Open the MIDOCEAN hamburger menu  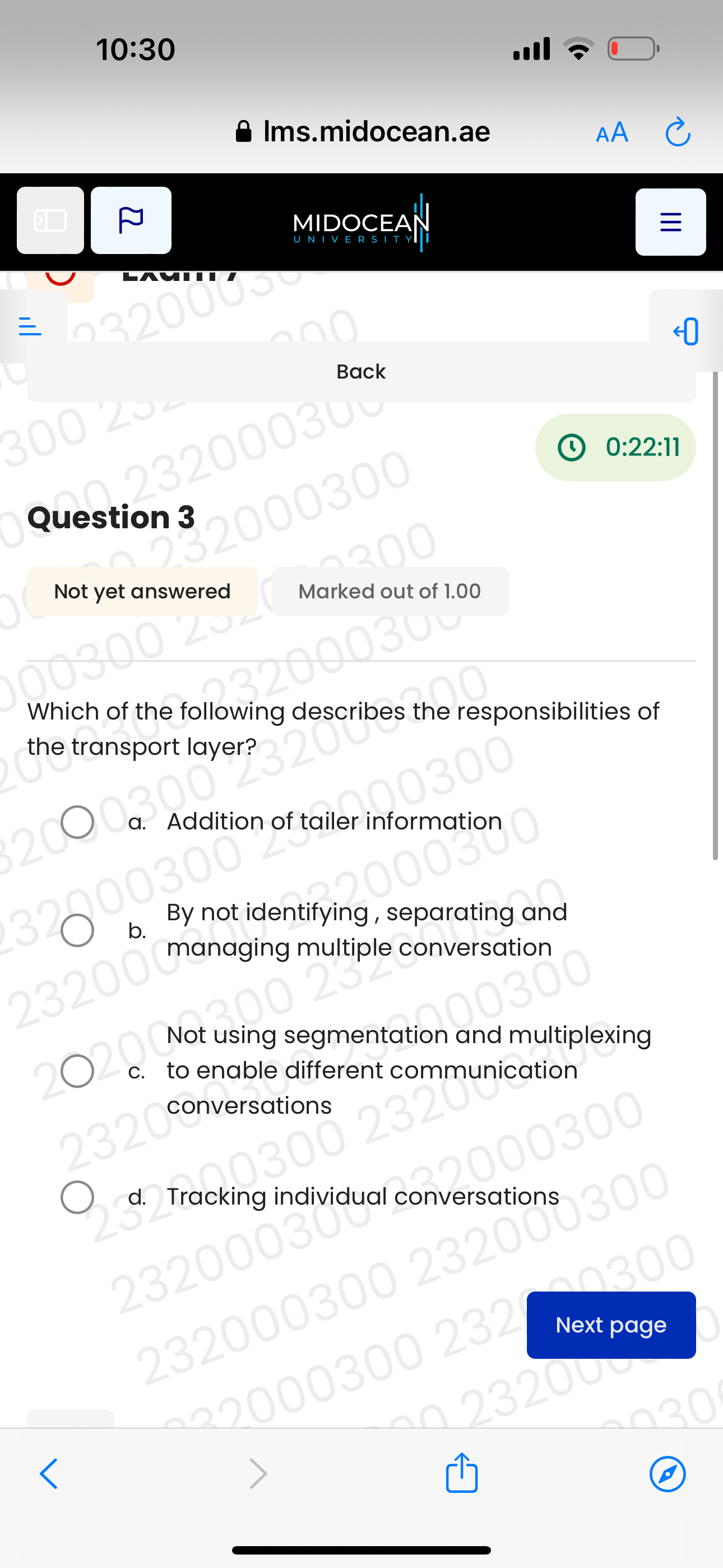[x=670, y=222]
